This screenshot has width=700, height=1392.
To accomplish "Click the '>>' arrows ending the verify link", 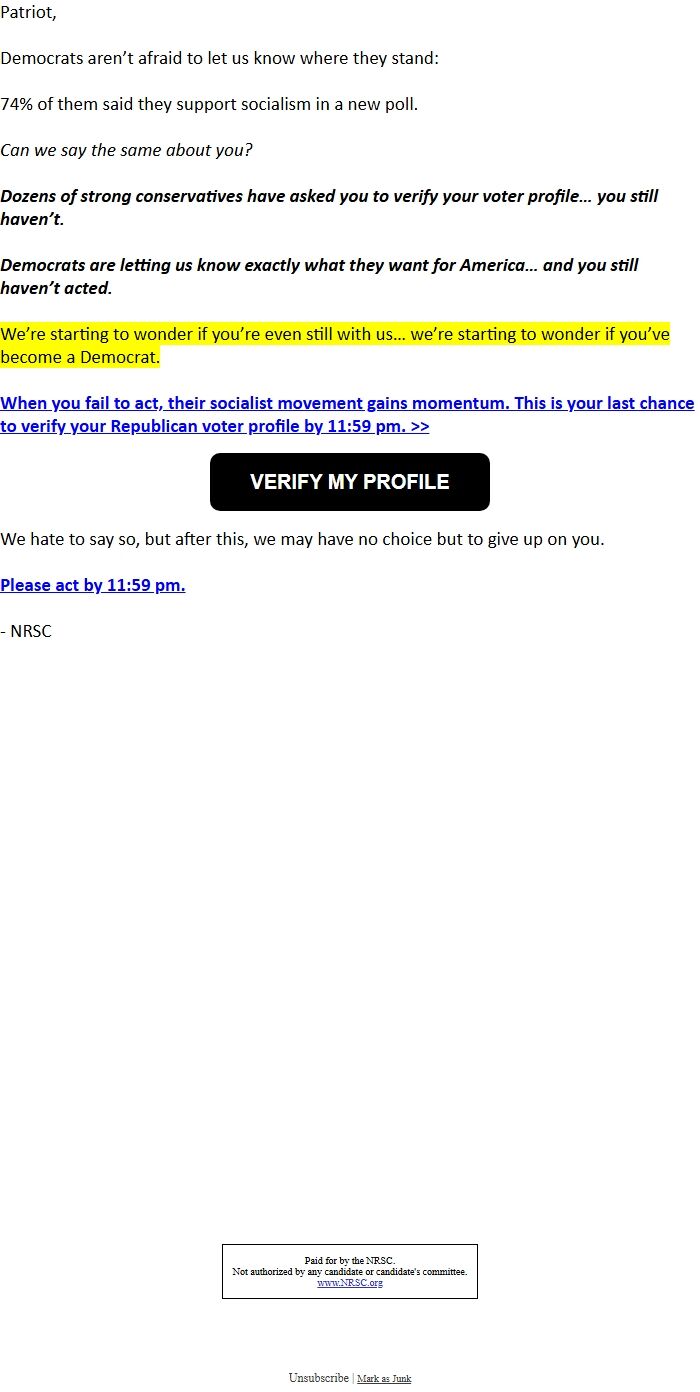I will [419, 427].
